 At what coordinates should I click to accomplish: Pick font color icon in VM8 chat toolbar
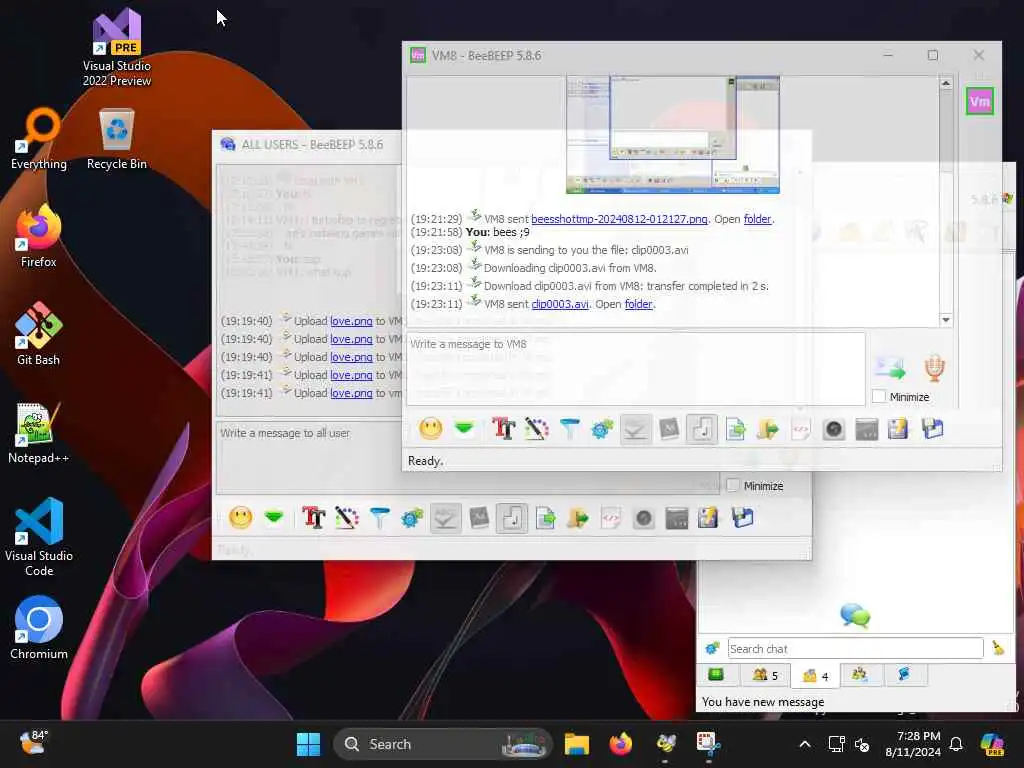(x=536, y=429)
